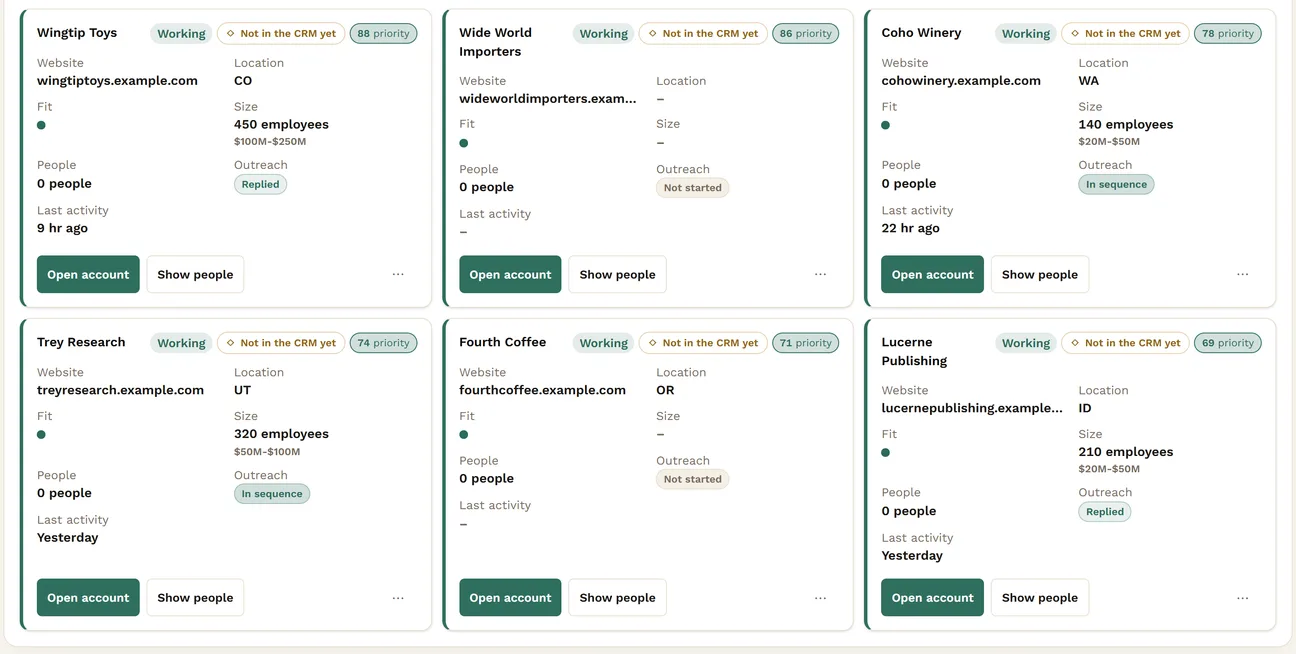This screenshot has width=1296, height=654.
Task: Show people for Coho Winery
Action: click(1039, 274)
